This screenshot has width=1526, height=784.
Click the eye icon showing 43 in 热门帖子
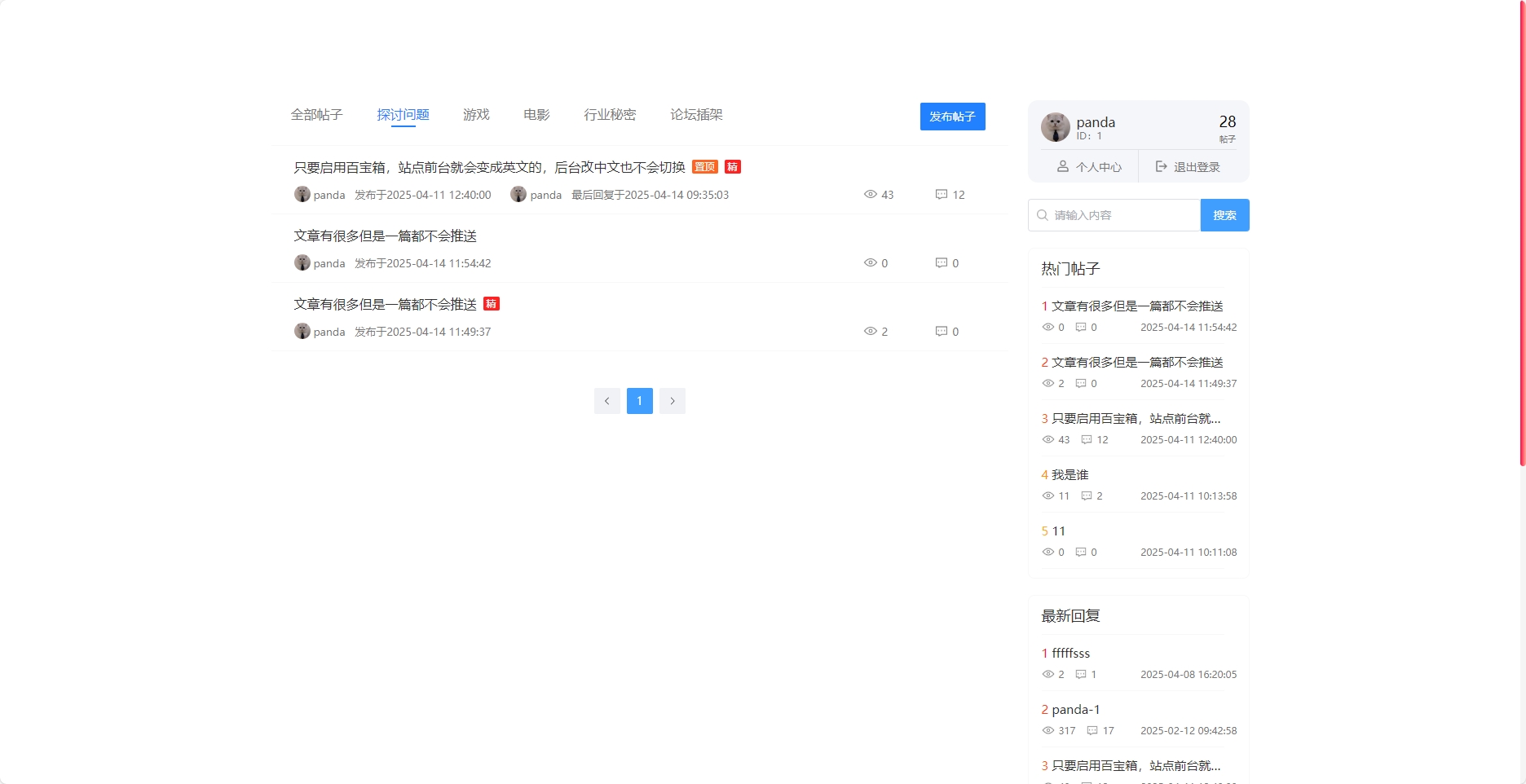coord(1048,439)
